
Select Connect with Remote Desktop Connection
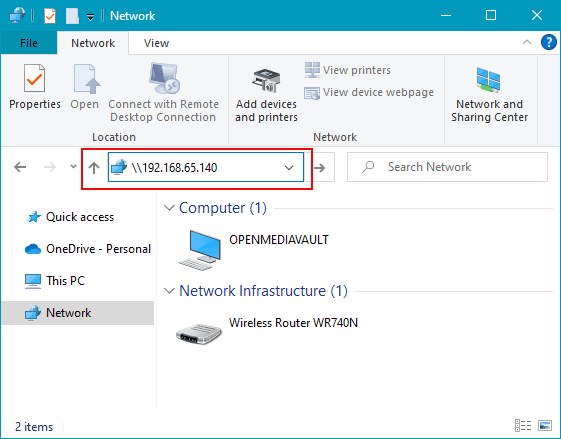pos(164,93)
